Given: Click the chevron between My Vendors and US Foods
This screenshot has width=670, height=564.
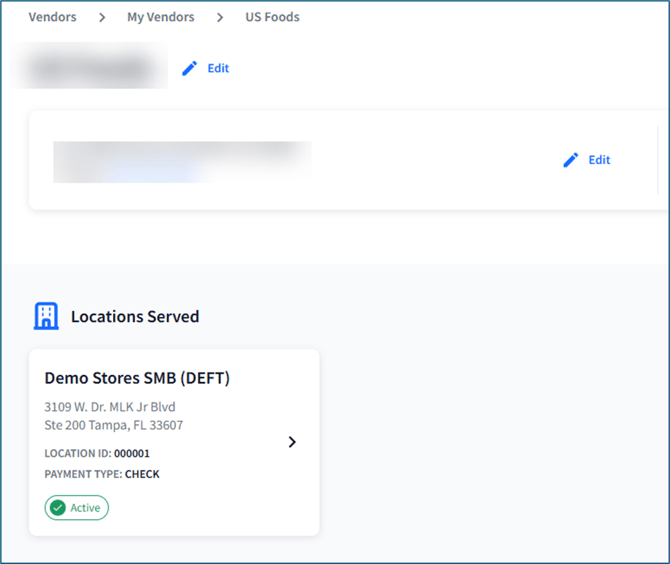Looking at the screenshot, I should (220, 17).
